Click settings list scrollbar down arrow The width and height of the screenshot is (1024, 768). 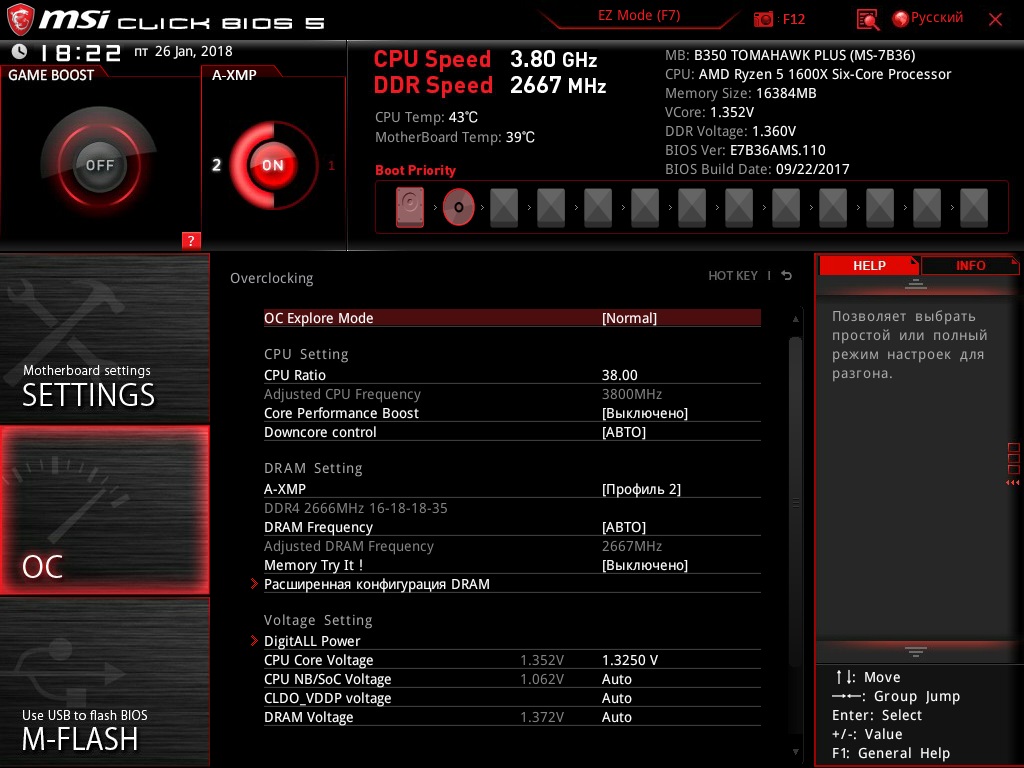click(x=795, y=752)
